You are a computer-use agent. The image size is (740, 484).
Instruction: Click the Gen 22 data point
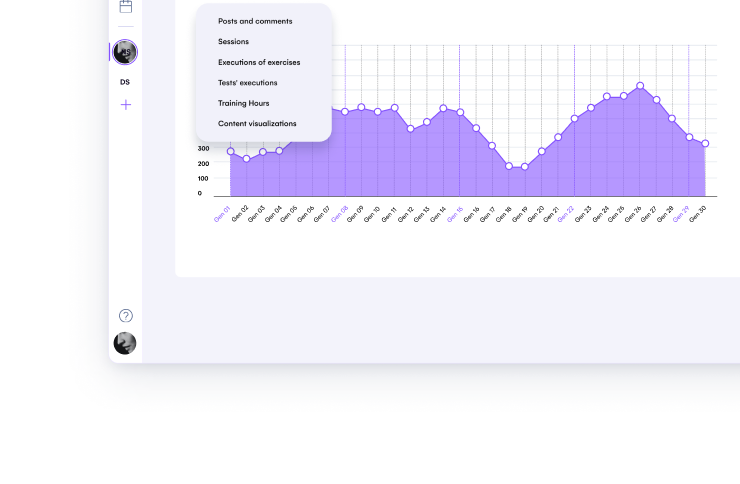click(574, 119)
